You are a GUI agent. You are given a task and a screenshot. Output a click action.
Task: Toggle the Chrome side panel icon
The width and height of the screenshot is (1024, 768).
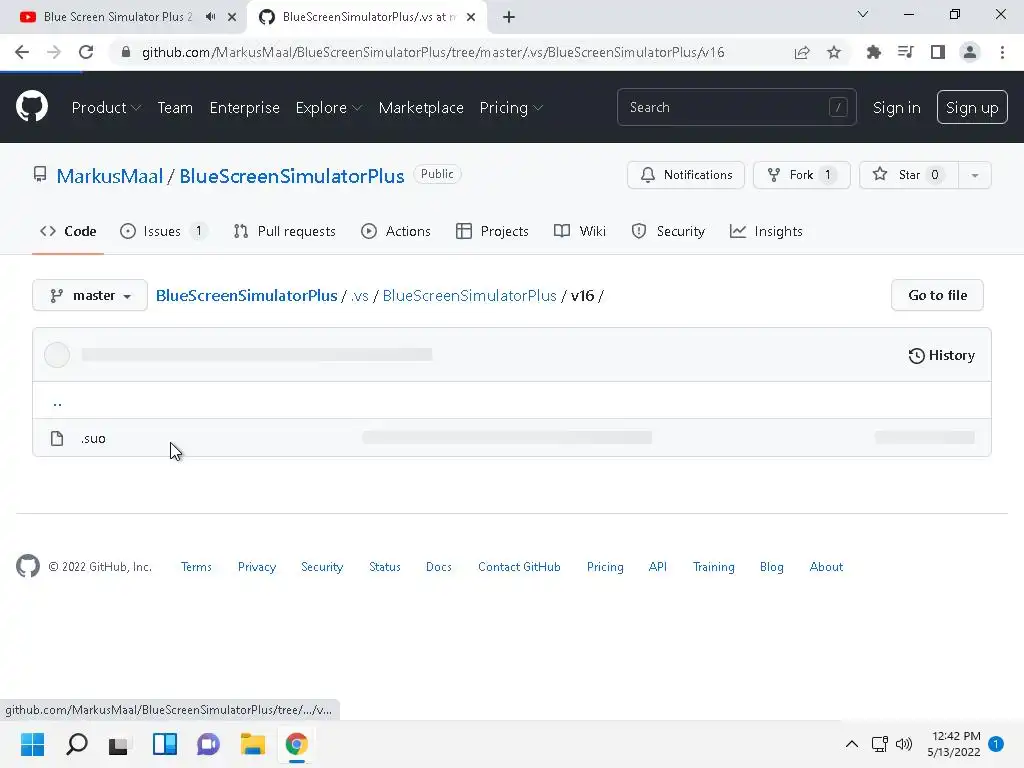(x=938, y=52)
